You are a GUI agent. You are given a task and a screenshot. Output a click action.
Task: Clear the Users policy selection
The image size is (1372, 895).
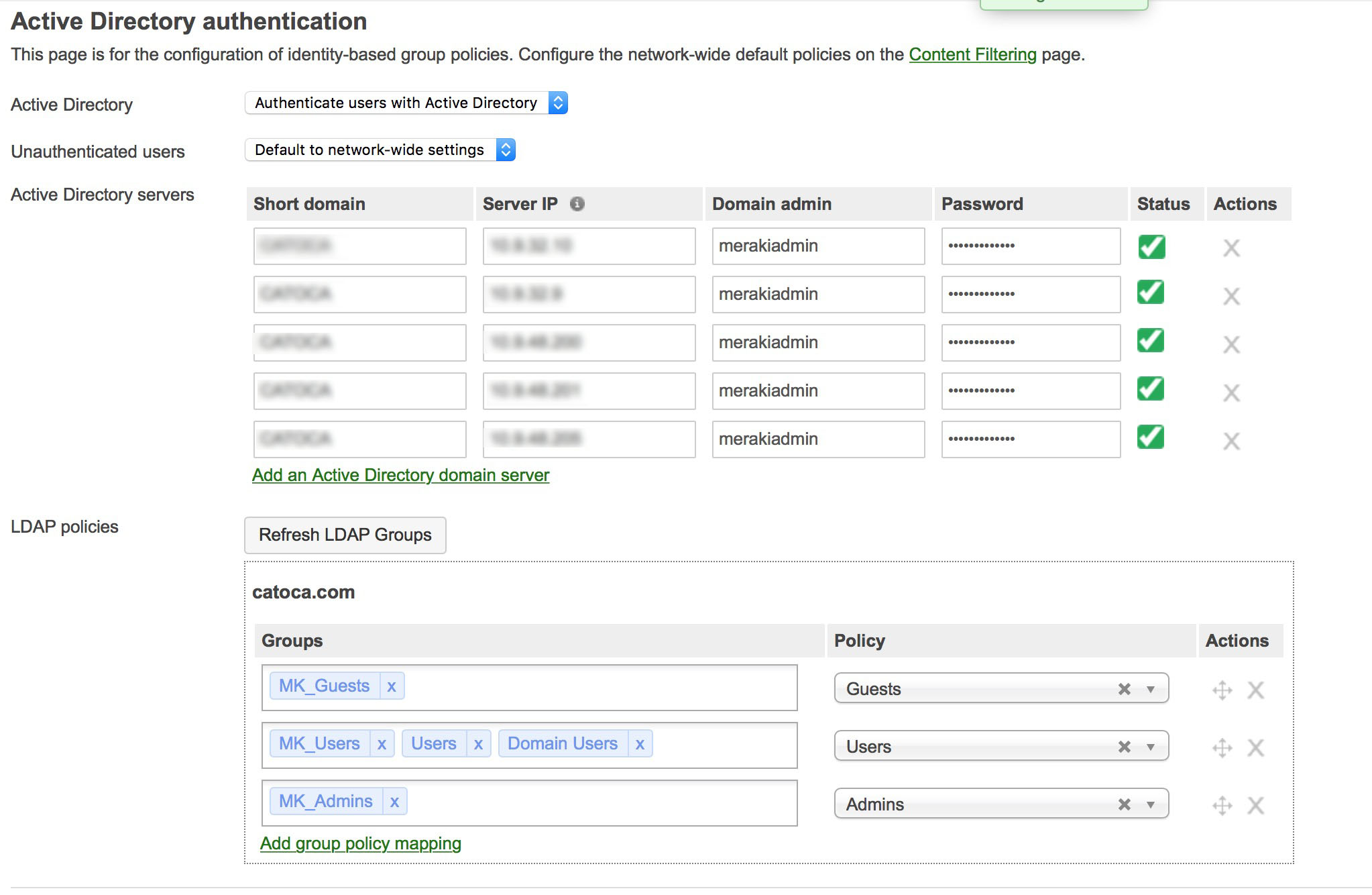point(1125,747)
